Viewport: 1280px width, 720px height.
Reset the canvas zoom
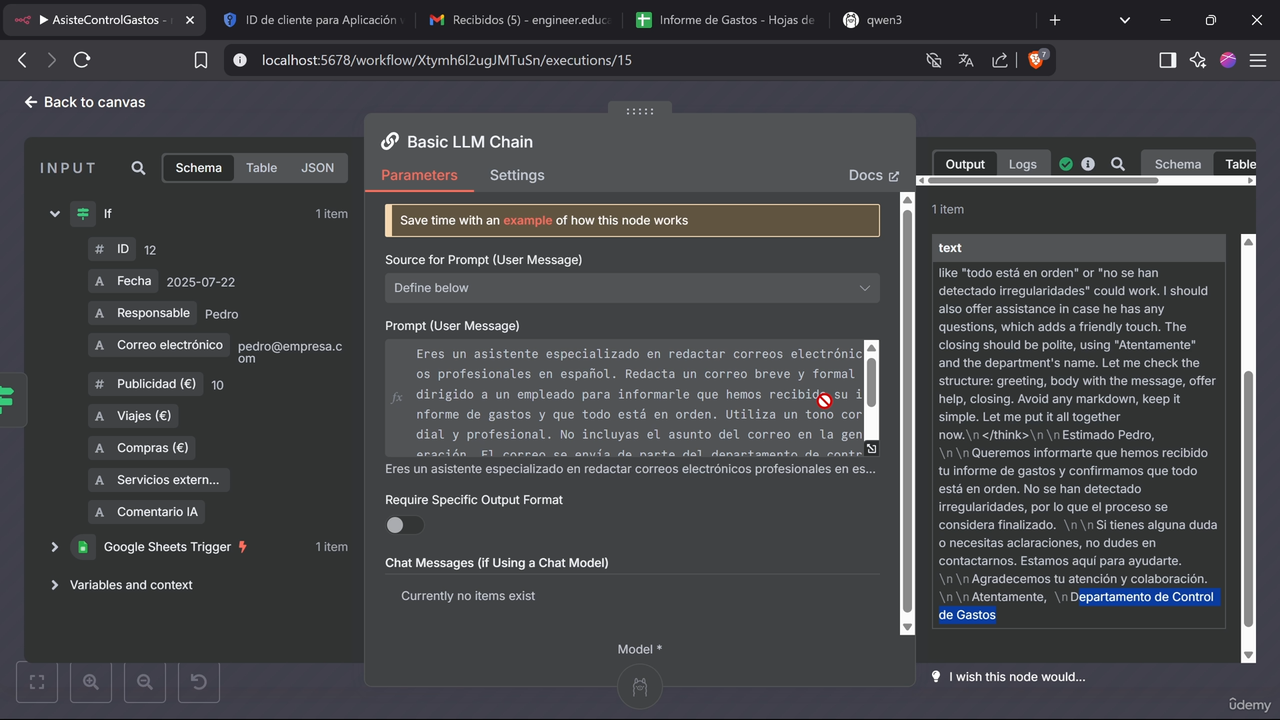click(199, 682)
